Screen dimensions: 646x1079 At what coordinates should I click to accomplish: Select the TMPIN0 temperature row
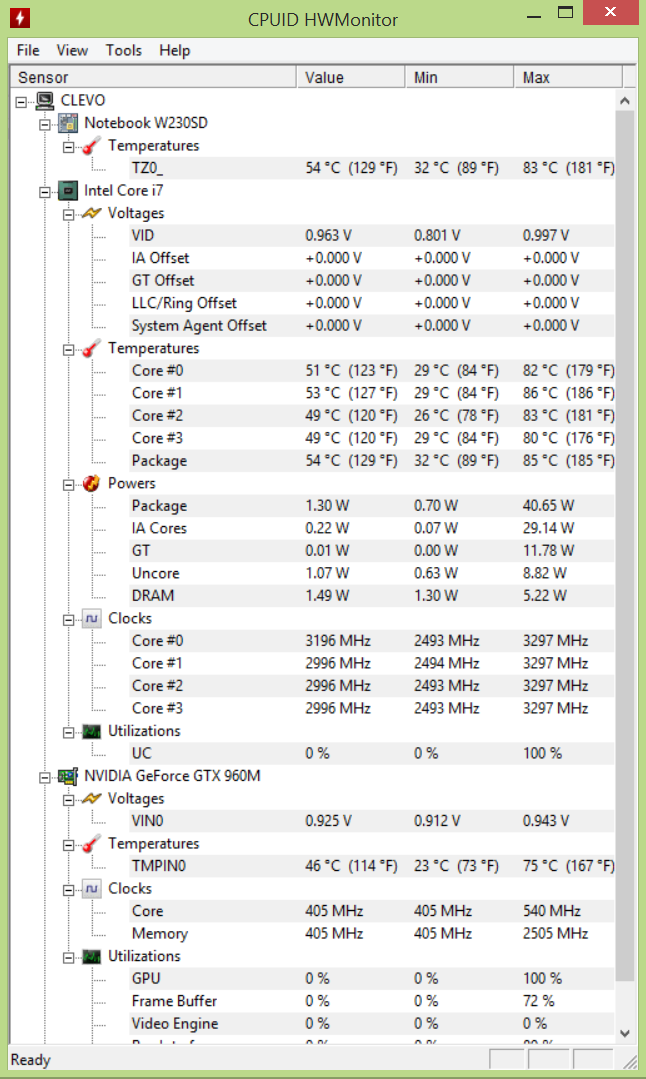pyautogui.click(x=372, y=866)
